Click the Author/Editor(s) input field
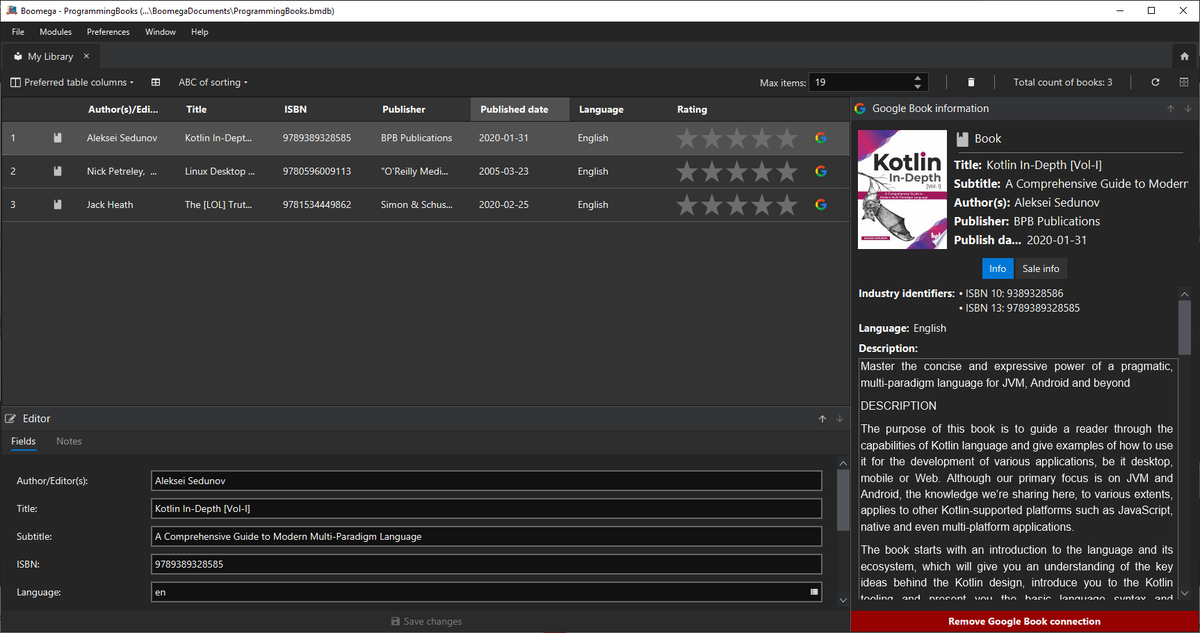This screenshot has width=1200, height=633. pyautogui.click(x=487, y=481)
